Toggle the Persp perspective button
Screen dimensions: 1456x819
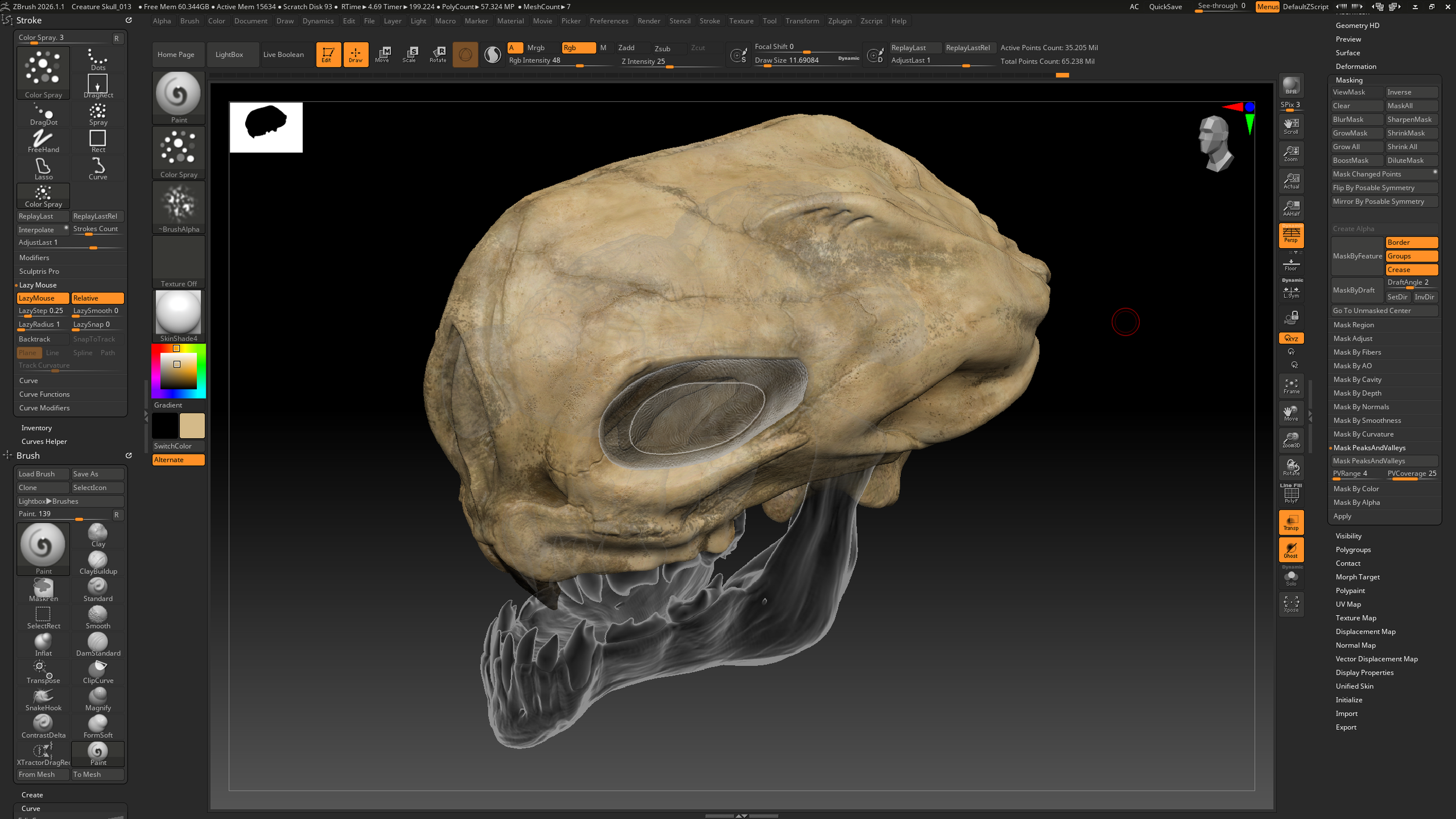(1291, 235)
